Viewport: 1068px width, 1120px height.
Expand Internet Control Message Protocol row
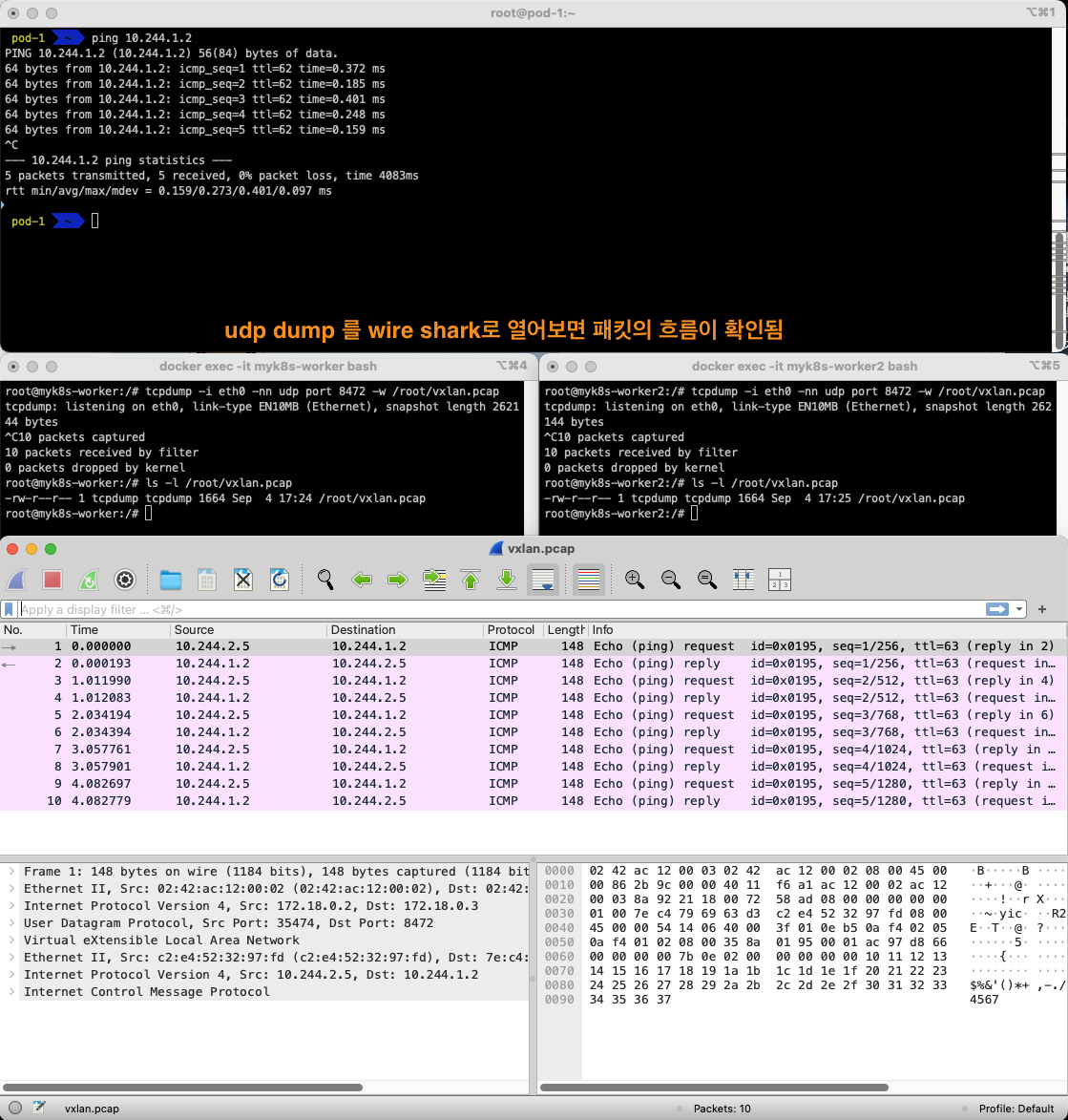(x=12, y=991)
